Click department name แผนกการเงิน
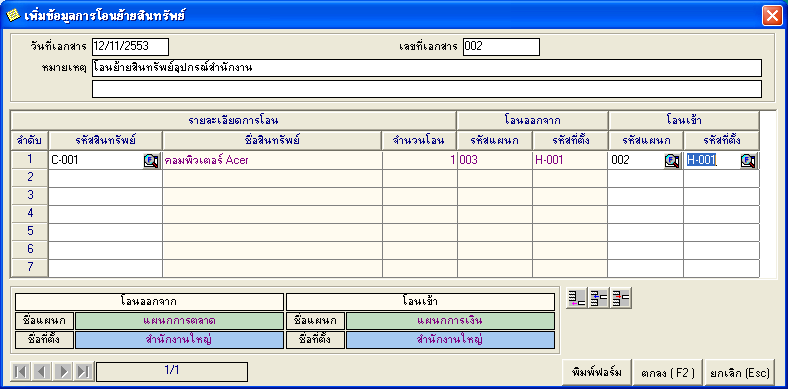 click(450, 321)
